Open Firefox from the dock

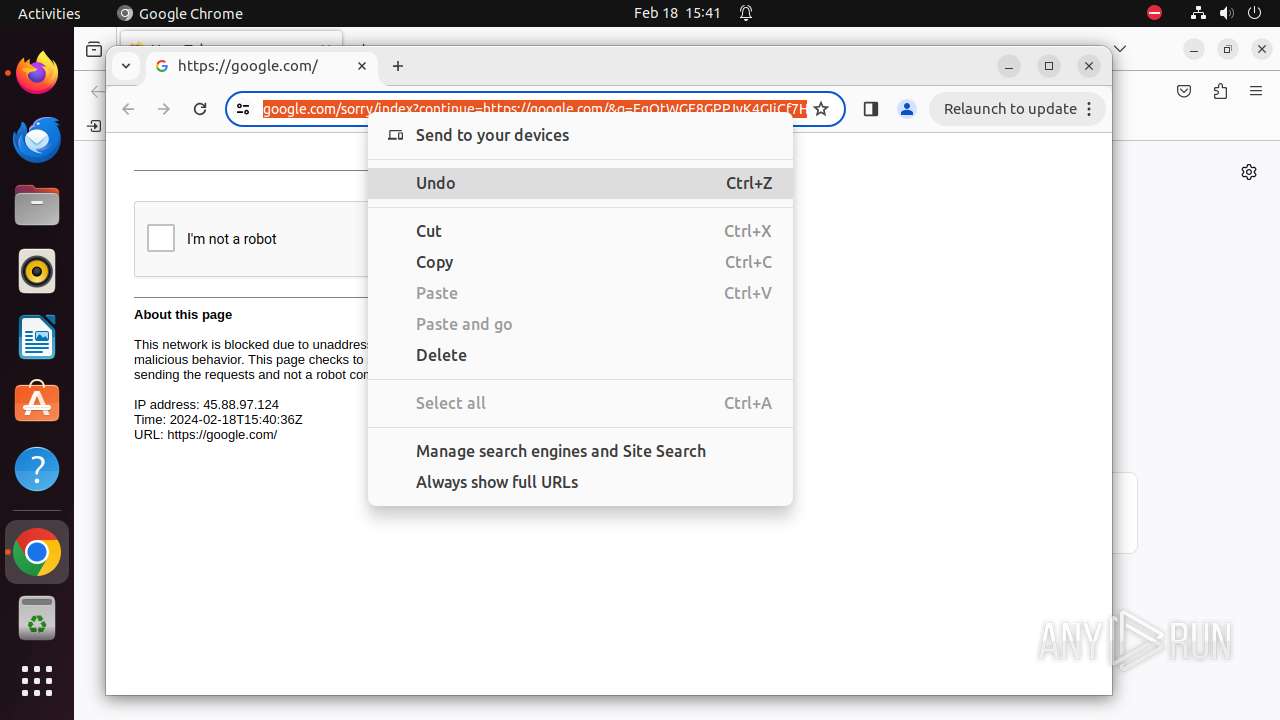(37, 73)
